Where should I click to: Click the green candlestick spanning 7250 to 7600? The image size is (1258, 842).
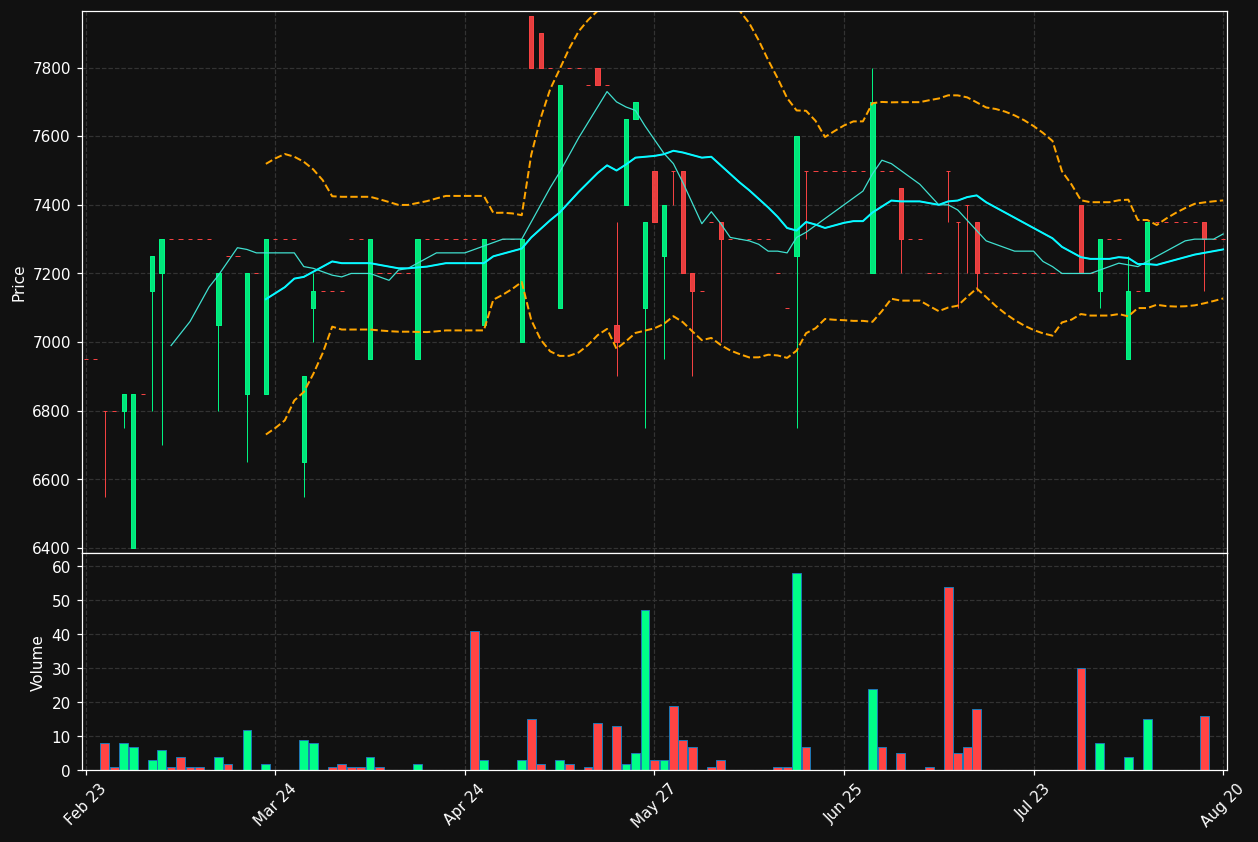pyautogui.click(x=797, y=197)
